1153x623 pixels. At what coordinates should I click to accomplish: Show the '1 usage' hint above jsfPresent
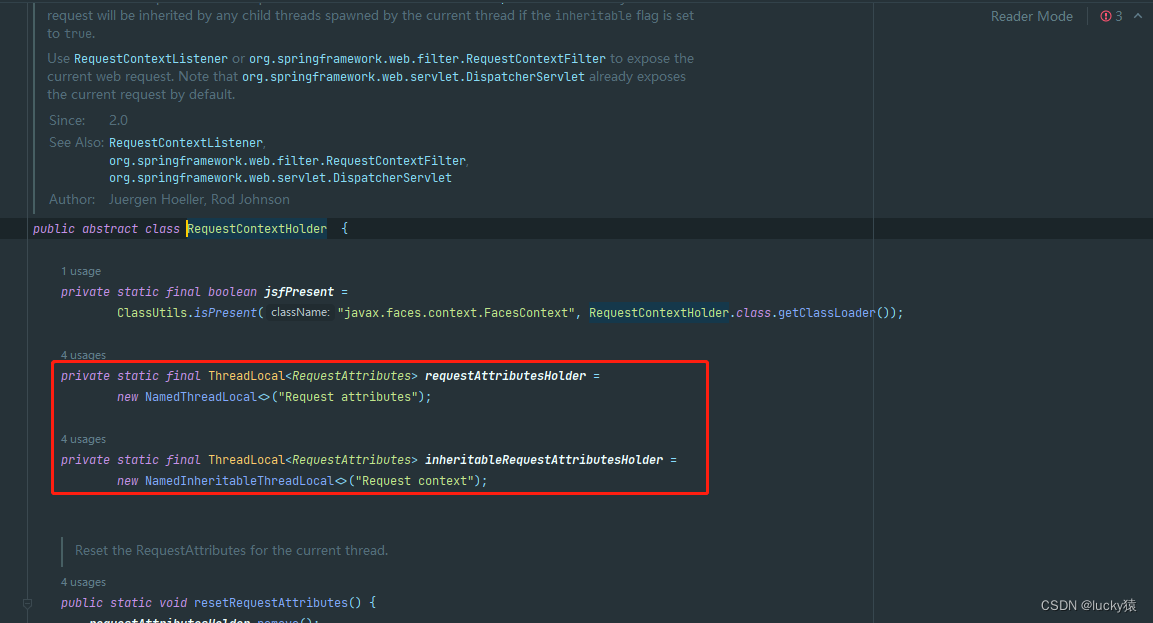pyautogui.click(x=81, y=271)
